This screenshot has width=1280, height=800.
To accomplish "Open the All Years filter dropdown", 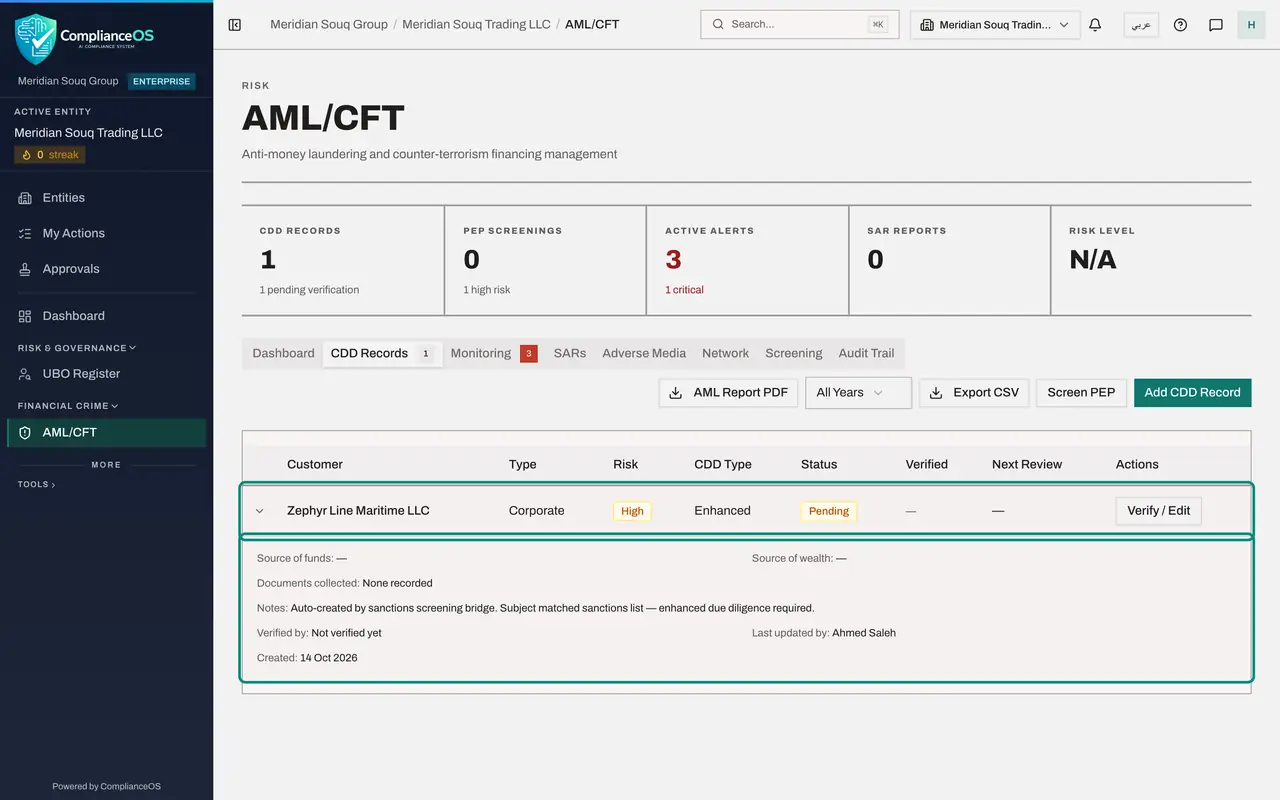I will 858,393.
